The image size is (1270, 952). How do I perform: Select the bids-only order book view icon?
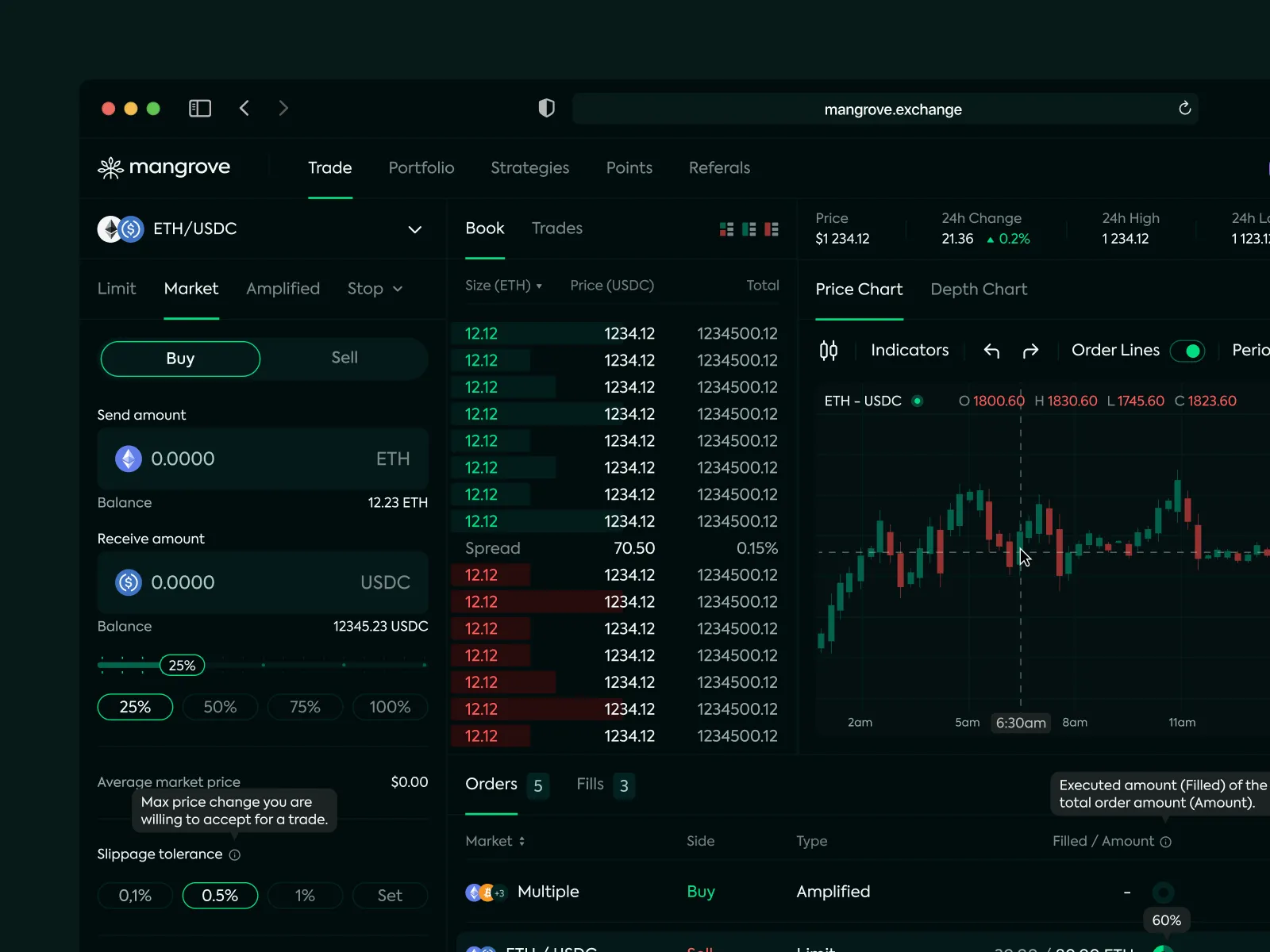(x=749, y=229)
